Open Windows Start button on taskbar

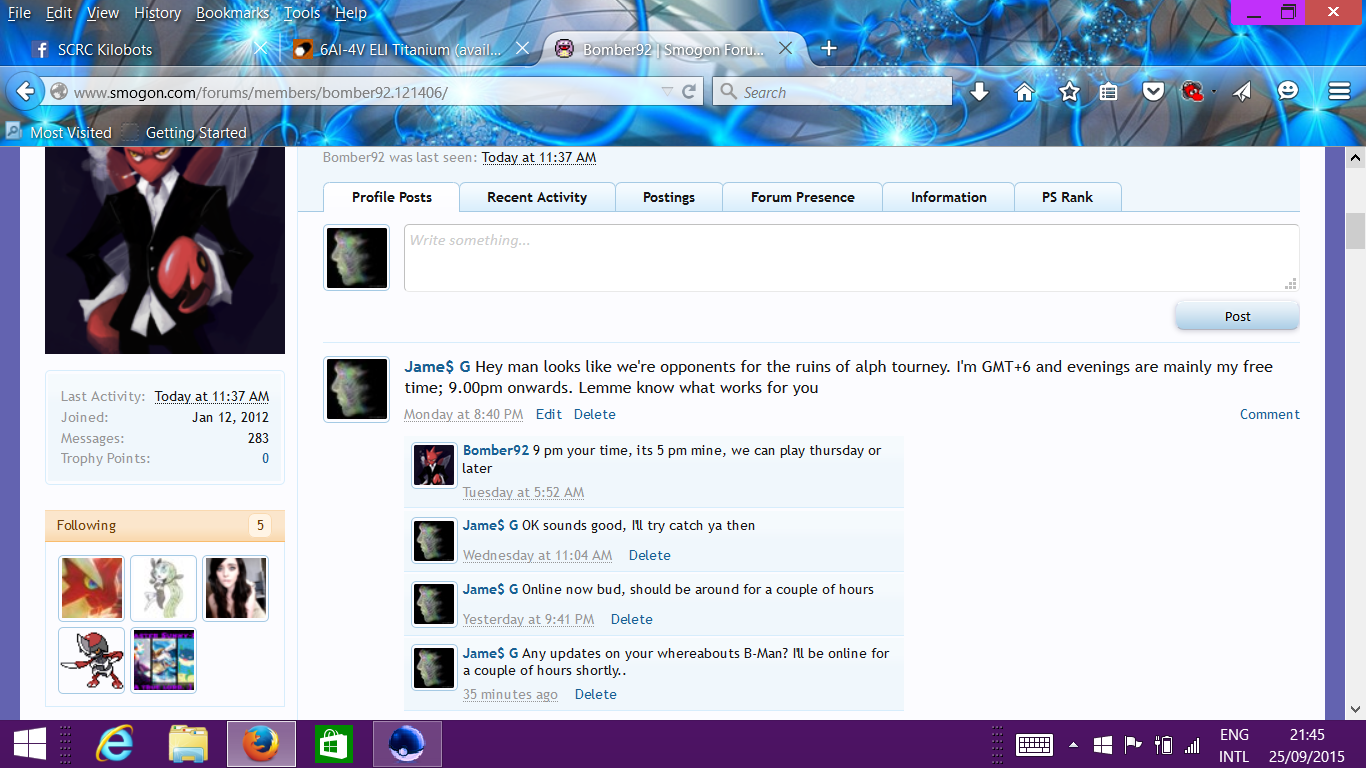click(29, 744)
